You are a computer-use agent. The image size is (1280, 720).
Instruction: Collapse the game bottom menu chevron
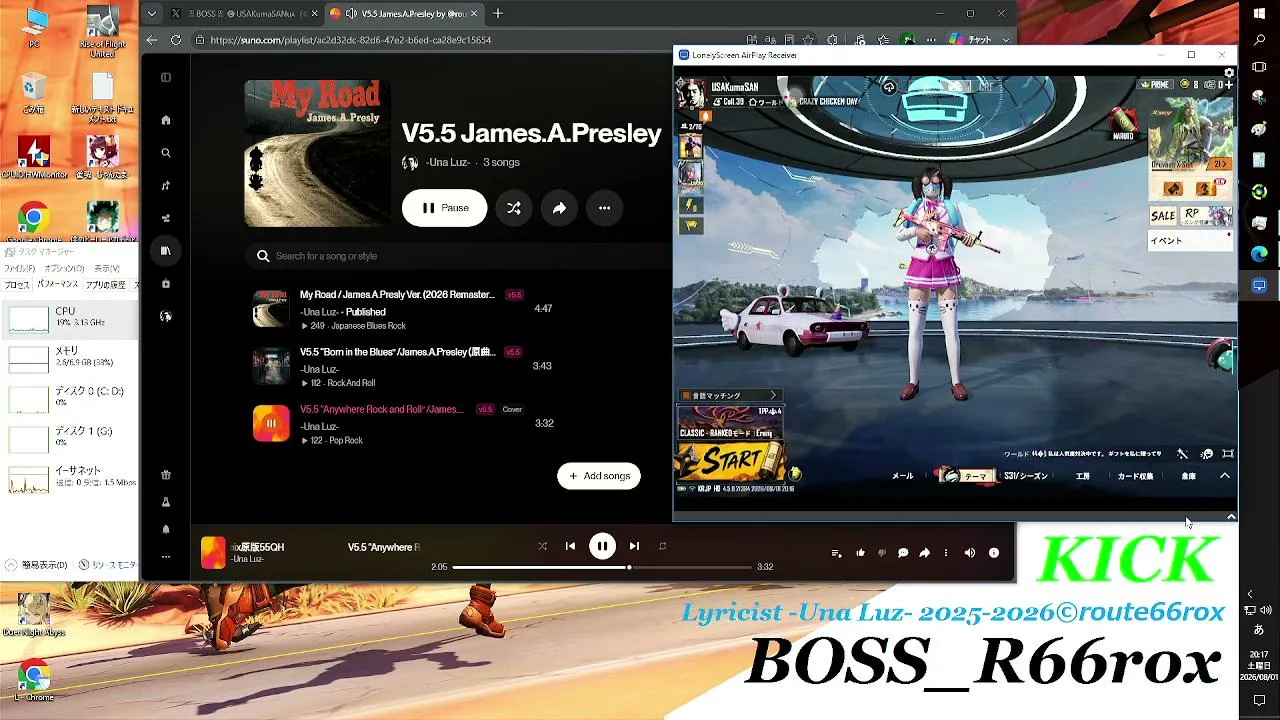(x=1224, y=476)
